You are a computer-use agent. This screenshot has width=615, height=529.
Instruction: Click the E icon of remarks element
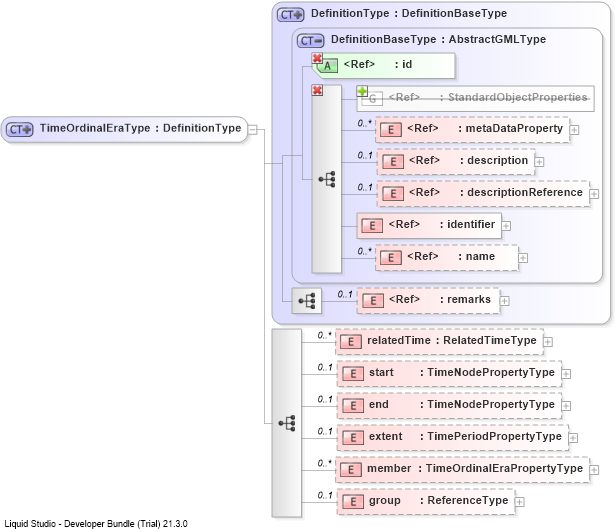click(x=373, y=301)
